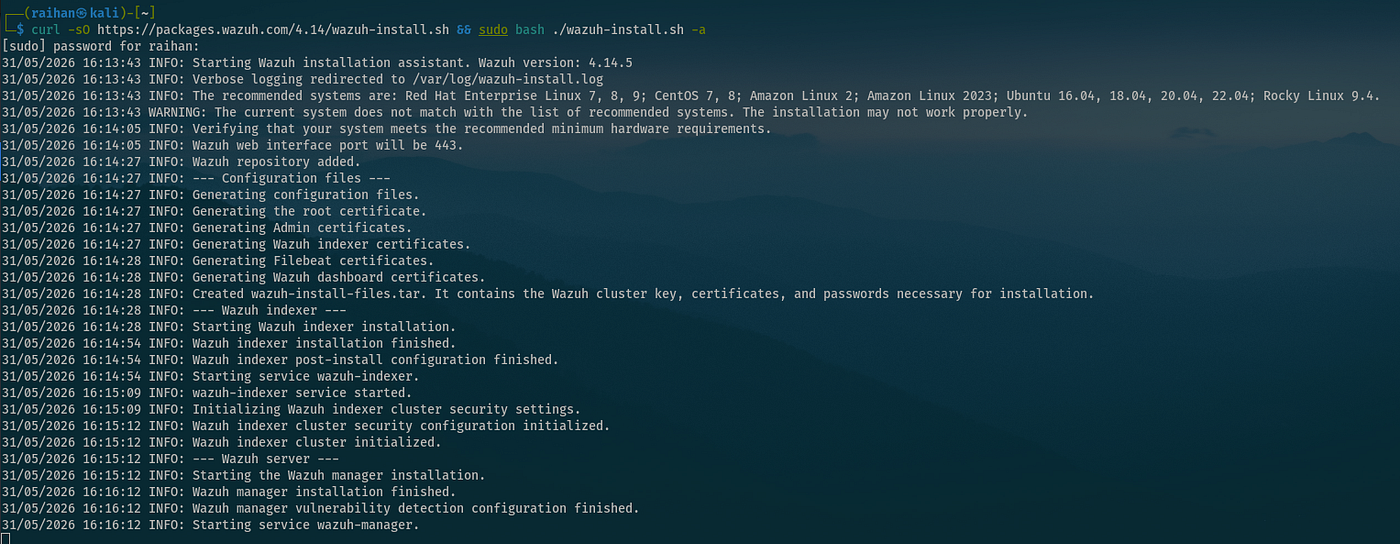
Task: Click the 'sudo' keyword in the command
Action: 493,29
